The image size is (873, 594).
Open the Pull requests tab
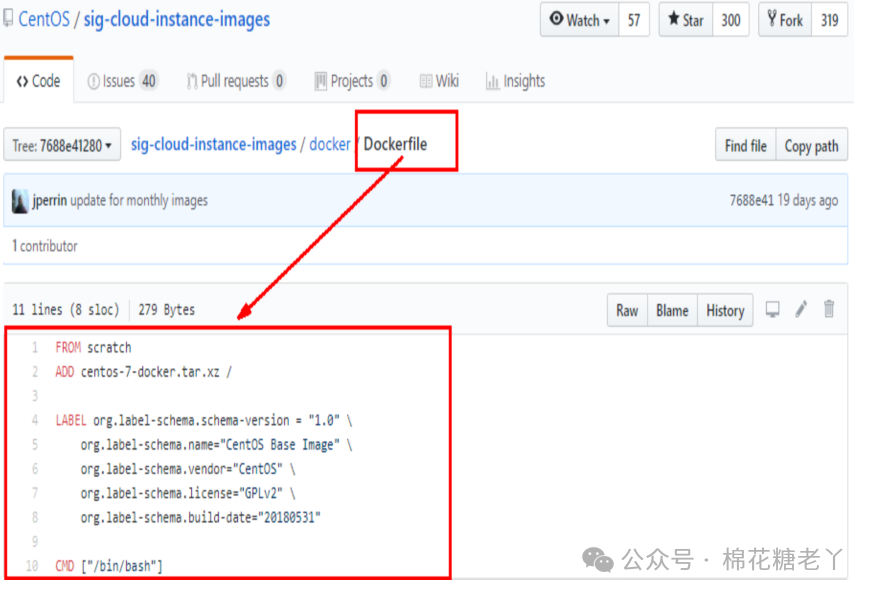236,81
